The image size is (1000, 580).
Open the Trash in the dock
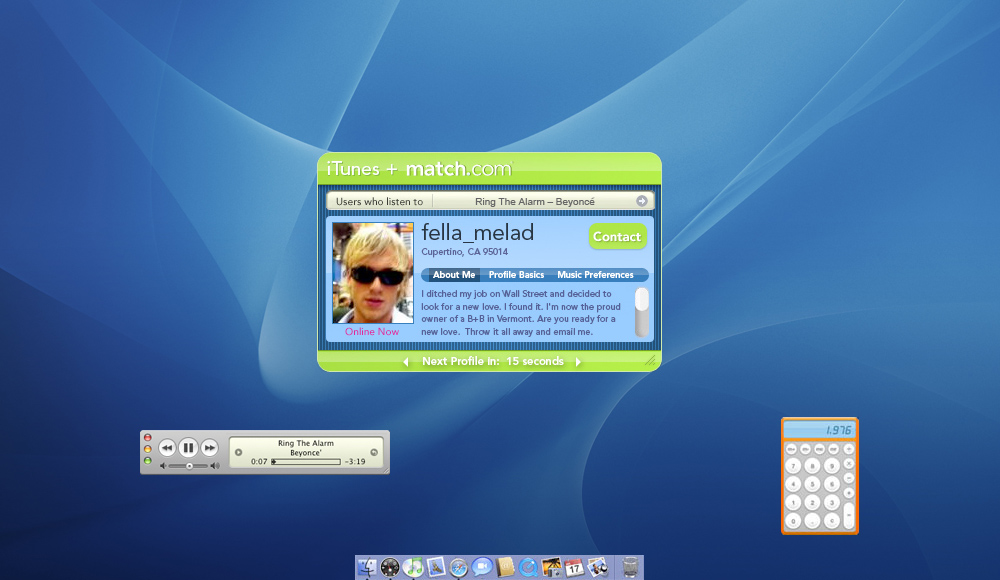coord(631,567)
